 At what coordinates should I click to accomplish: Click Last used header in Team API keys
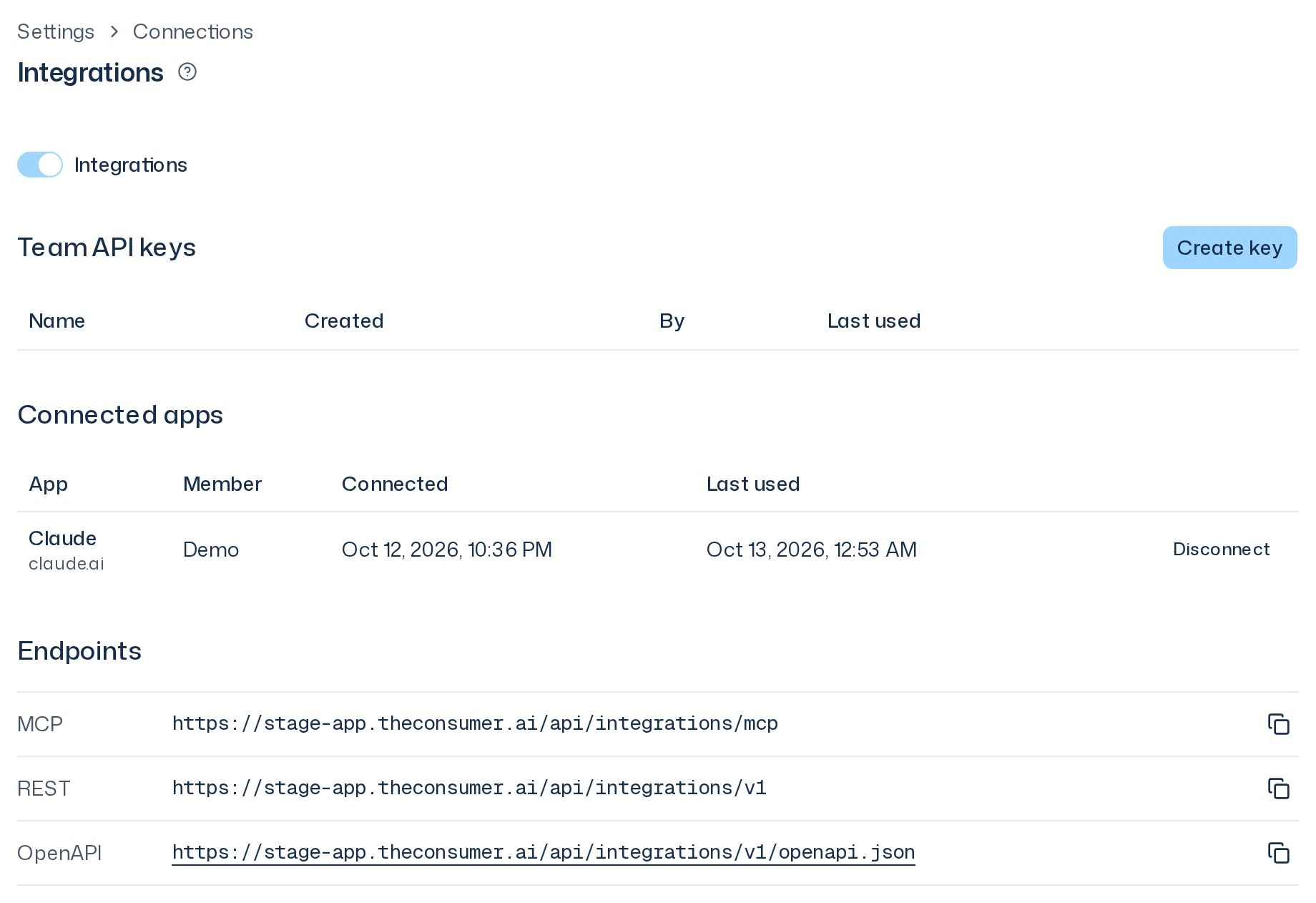coord(874,321)
